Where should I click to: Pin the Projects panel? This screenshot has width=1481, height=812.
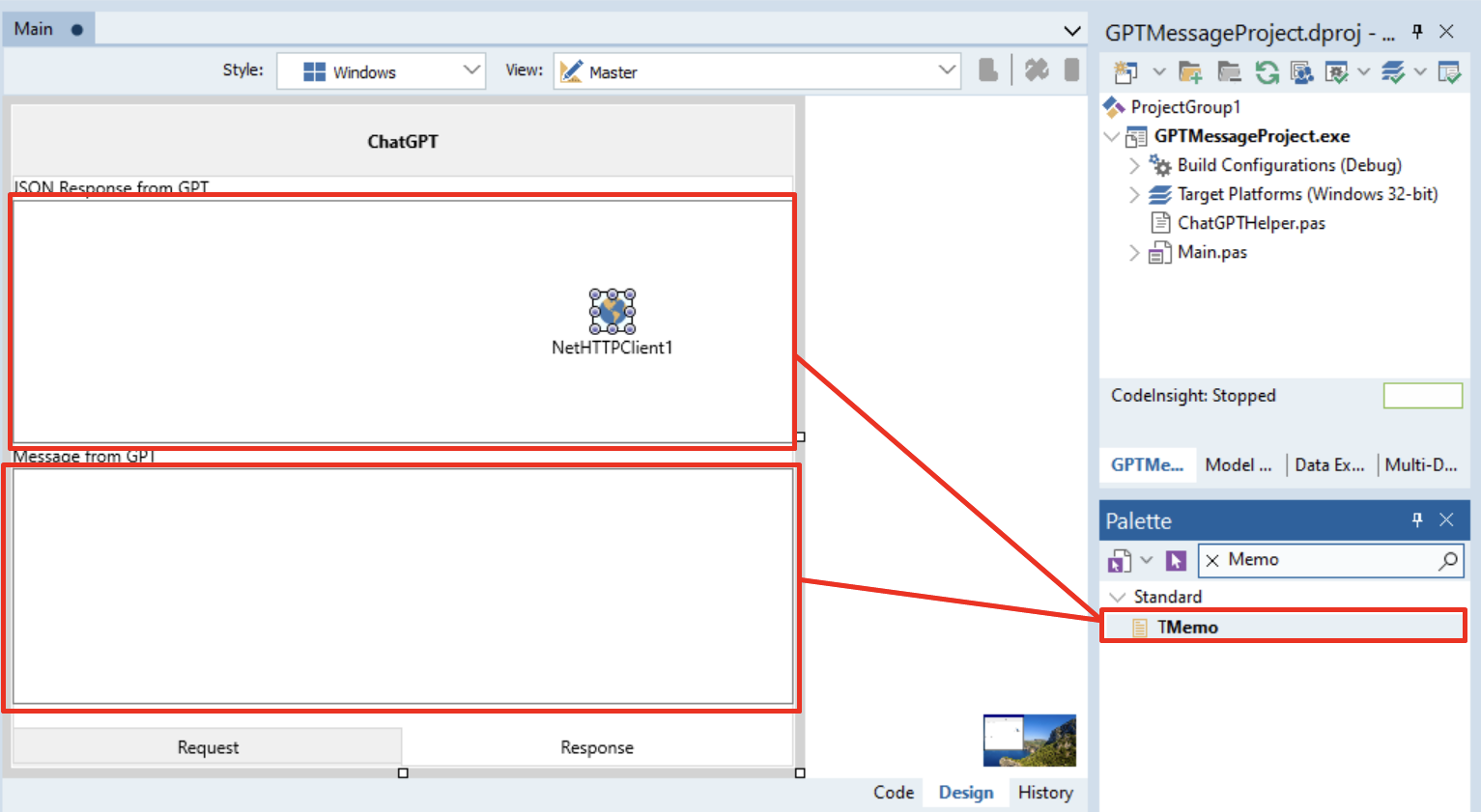[1417, 32]
